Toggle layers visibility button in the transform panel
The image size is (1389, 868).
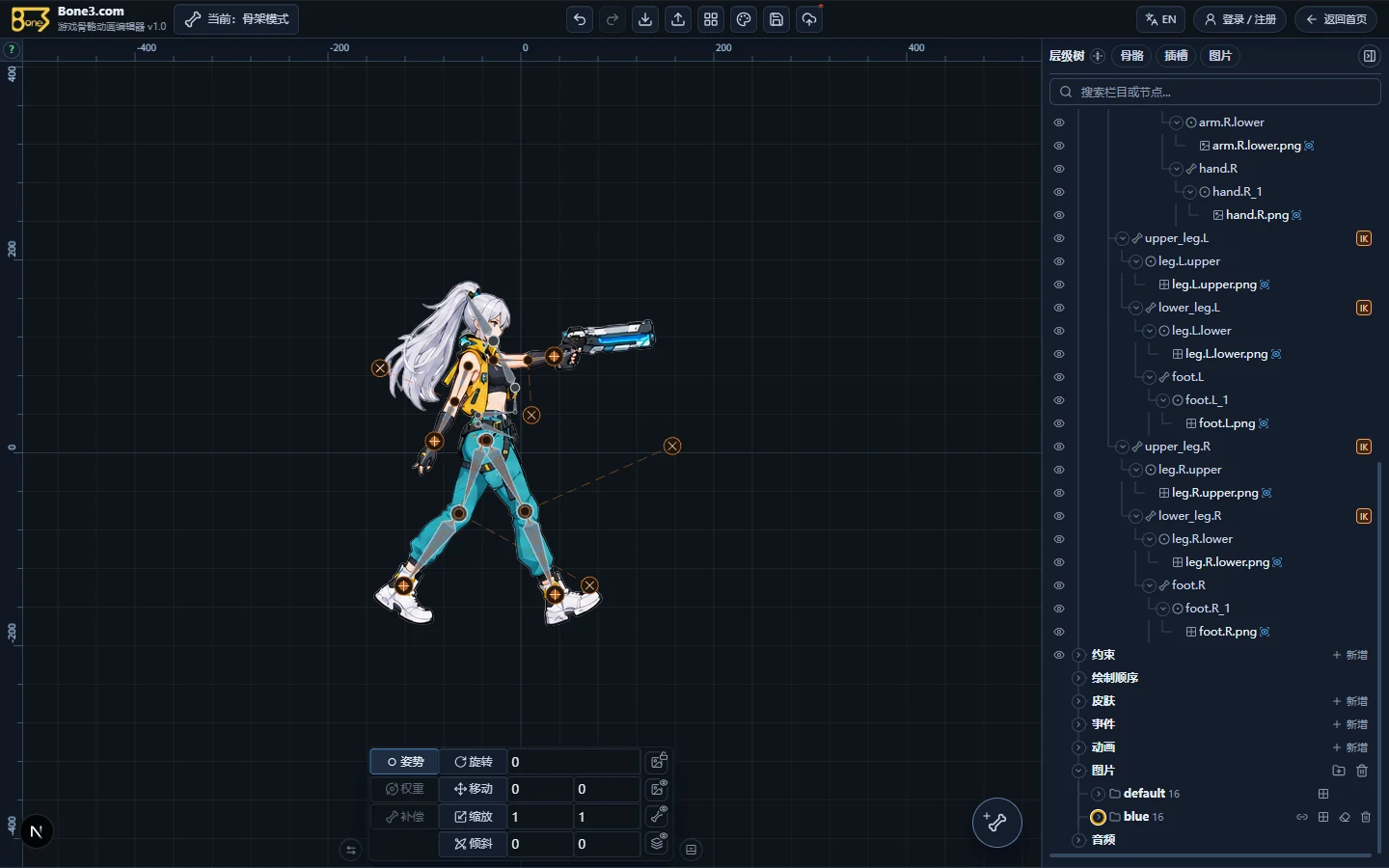pos(658,843)
